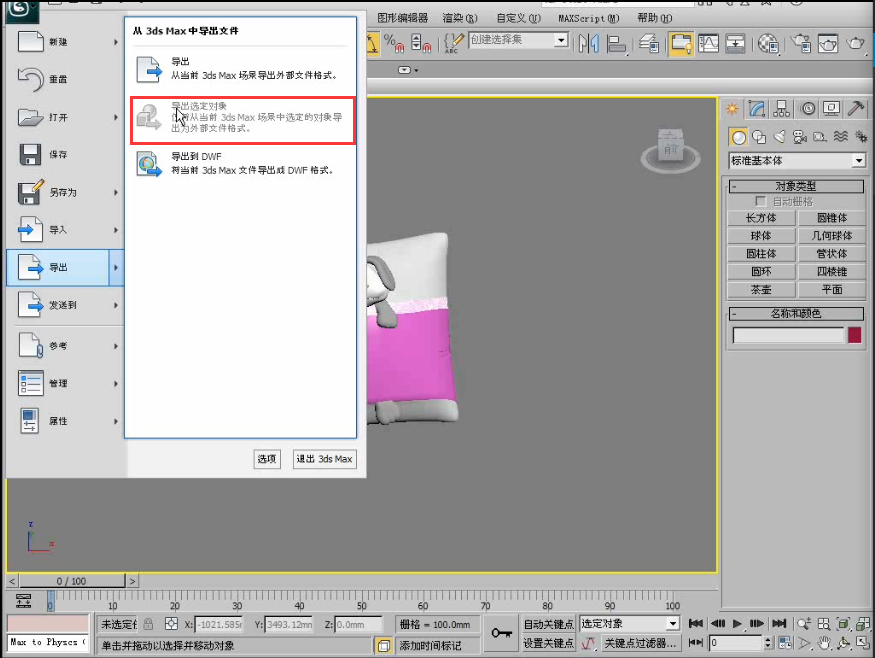Open the Hierarchy panel tab icon
Image resolution: width=875 pixels, height=658 pixels.
click(x=781, y=109)
